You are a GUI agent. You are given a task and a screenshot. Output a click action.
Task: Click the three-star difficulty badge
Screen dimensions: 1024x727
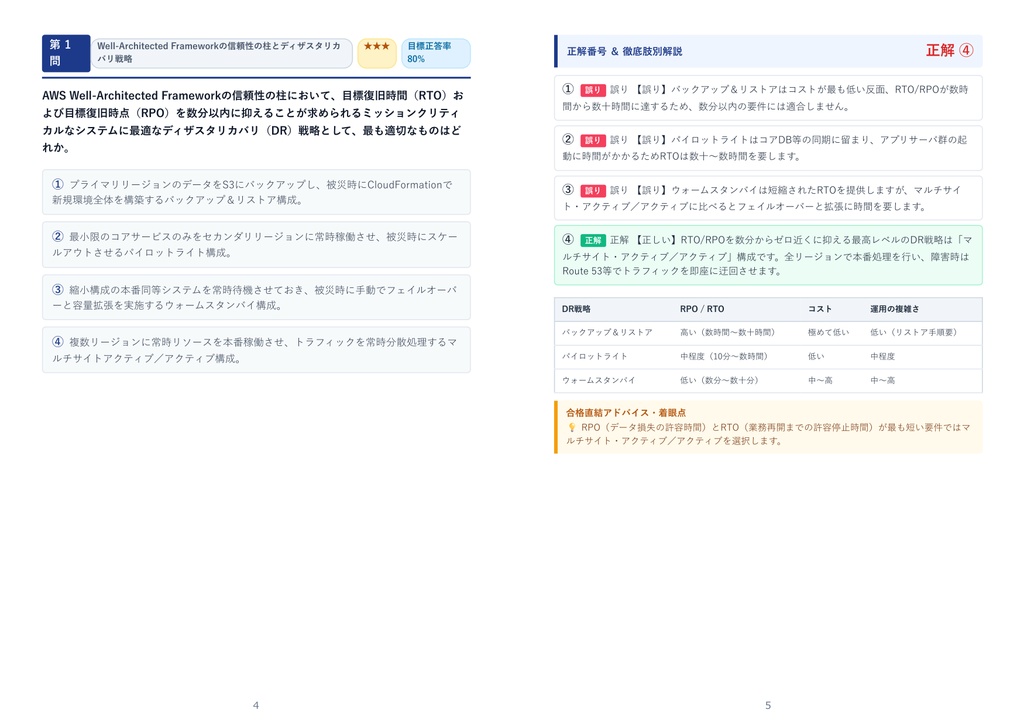[x=377, y=53]
